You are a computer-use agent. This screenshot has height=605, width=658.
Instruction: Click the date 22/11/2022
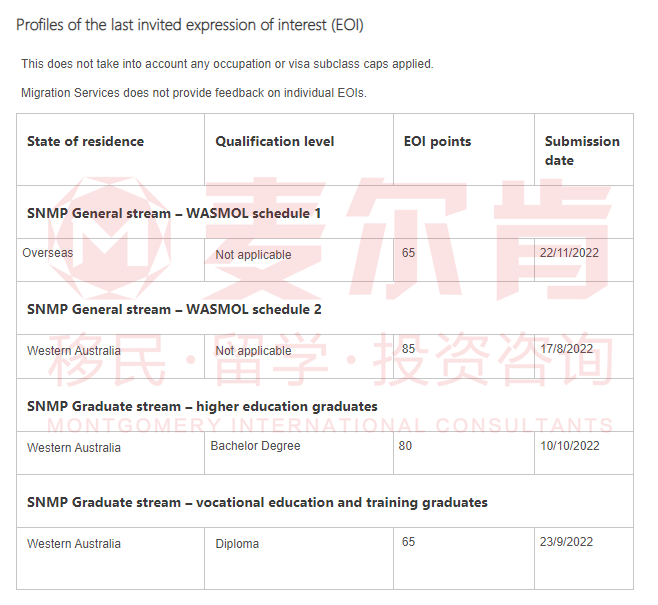[569, 253]
